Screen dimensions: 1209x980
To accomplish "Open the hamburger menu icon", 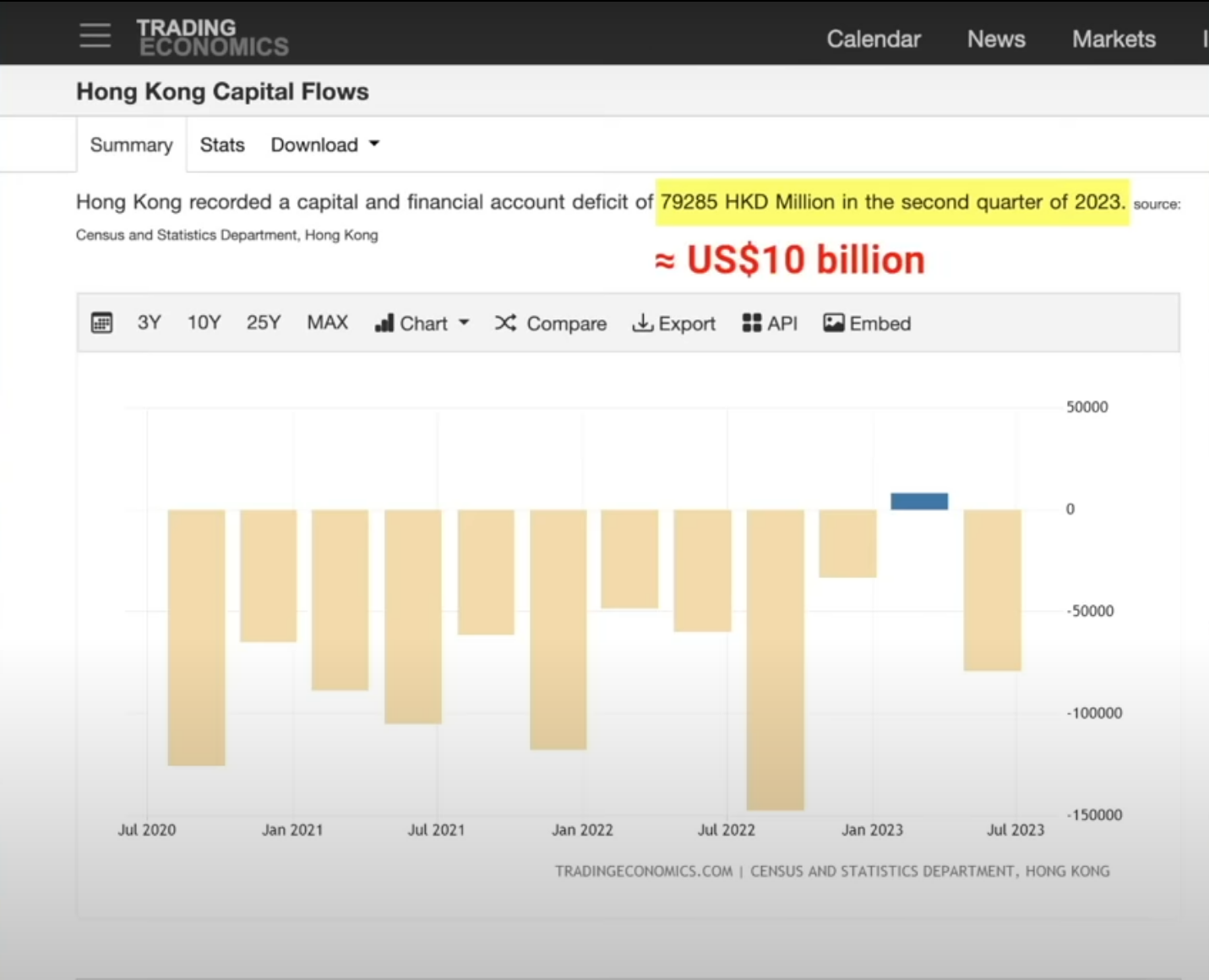I will (x=95, y=35).
